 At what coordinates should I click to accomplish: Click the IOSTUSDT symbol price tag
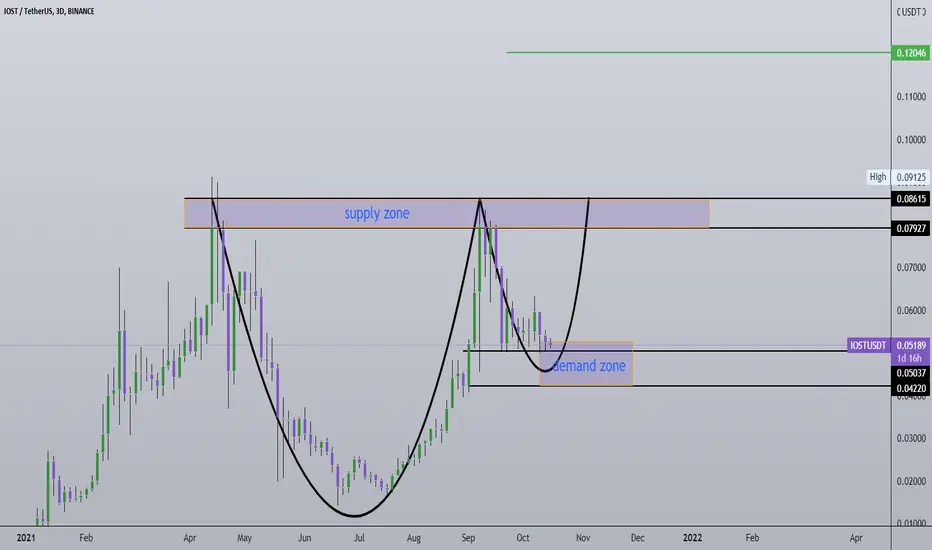[868, 345]
